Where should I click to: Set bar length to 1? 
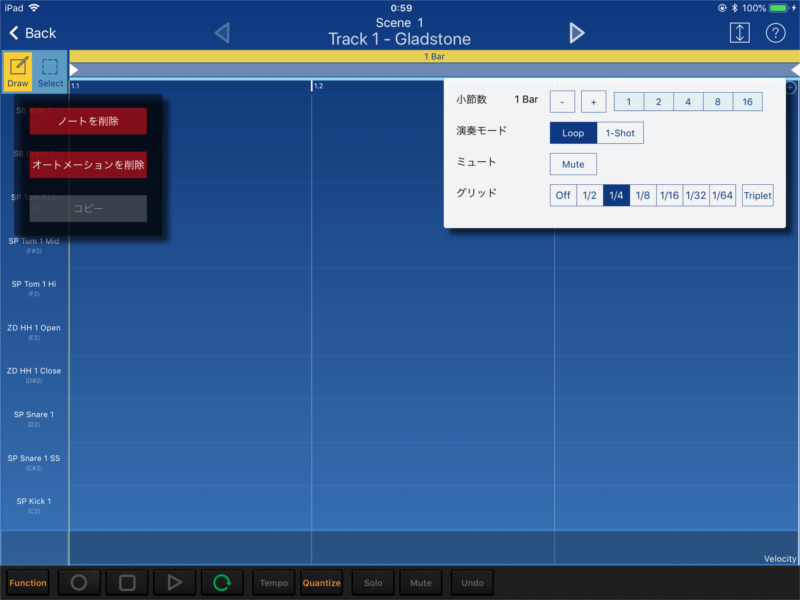pyautogui.click(x=629, y=102)
